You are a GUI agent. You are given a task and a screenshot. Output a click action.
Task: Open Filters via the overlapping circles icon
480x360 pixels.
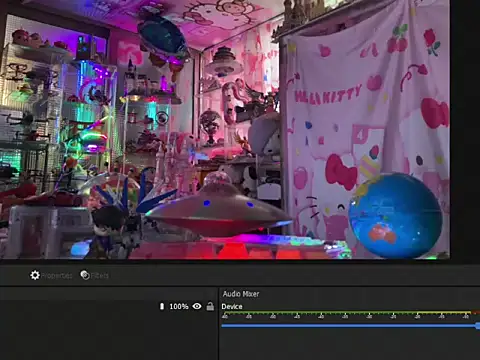point(85,275)
